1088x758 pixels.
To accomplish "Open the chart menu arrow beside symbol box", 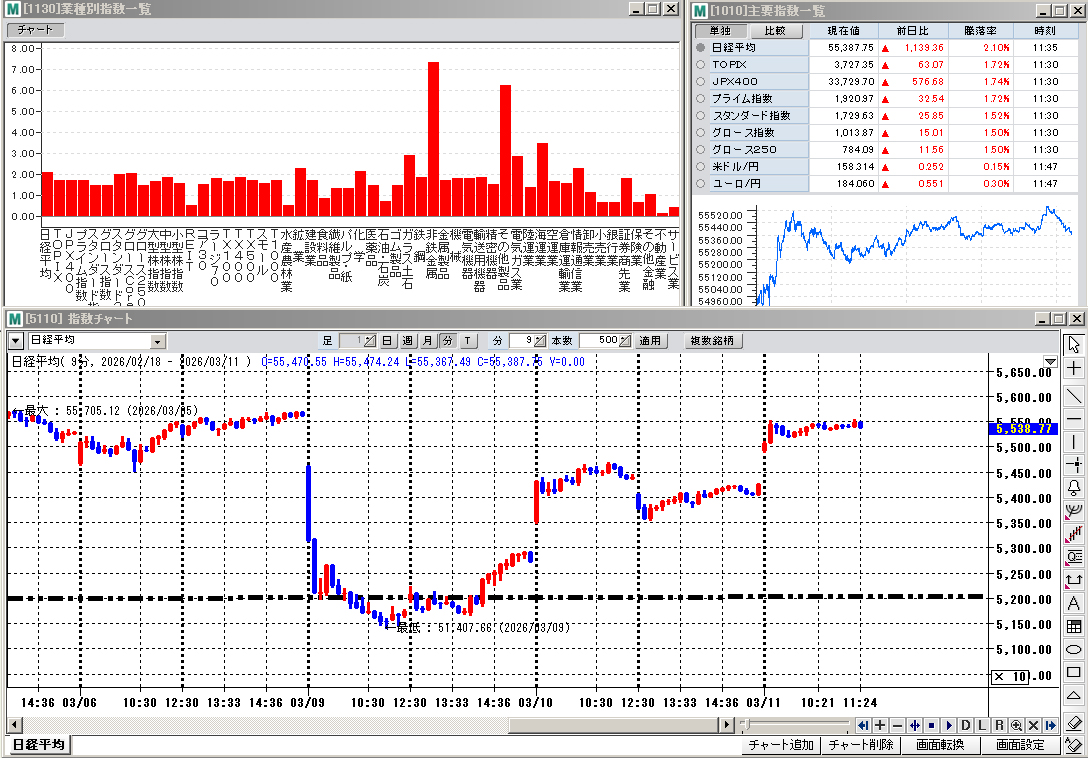I will (x=15, y=341).
